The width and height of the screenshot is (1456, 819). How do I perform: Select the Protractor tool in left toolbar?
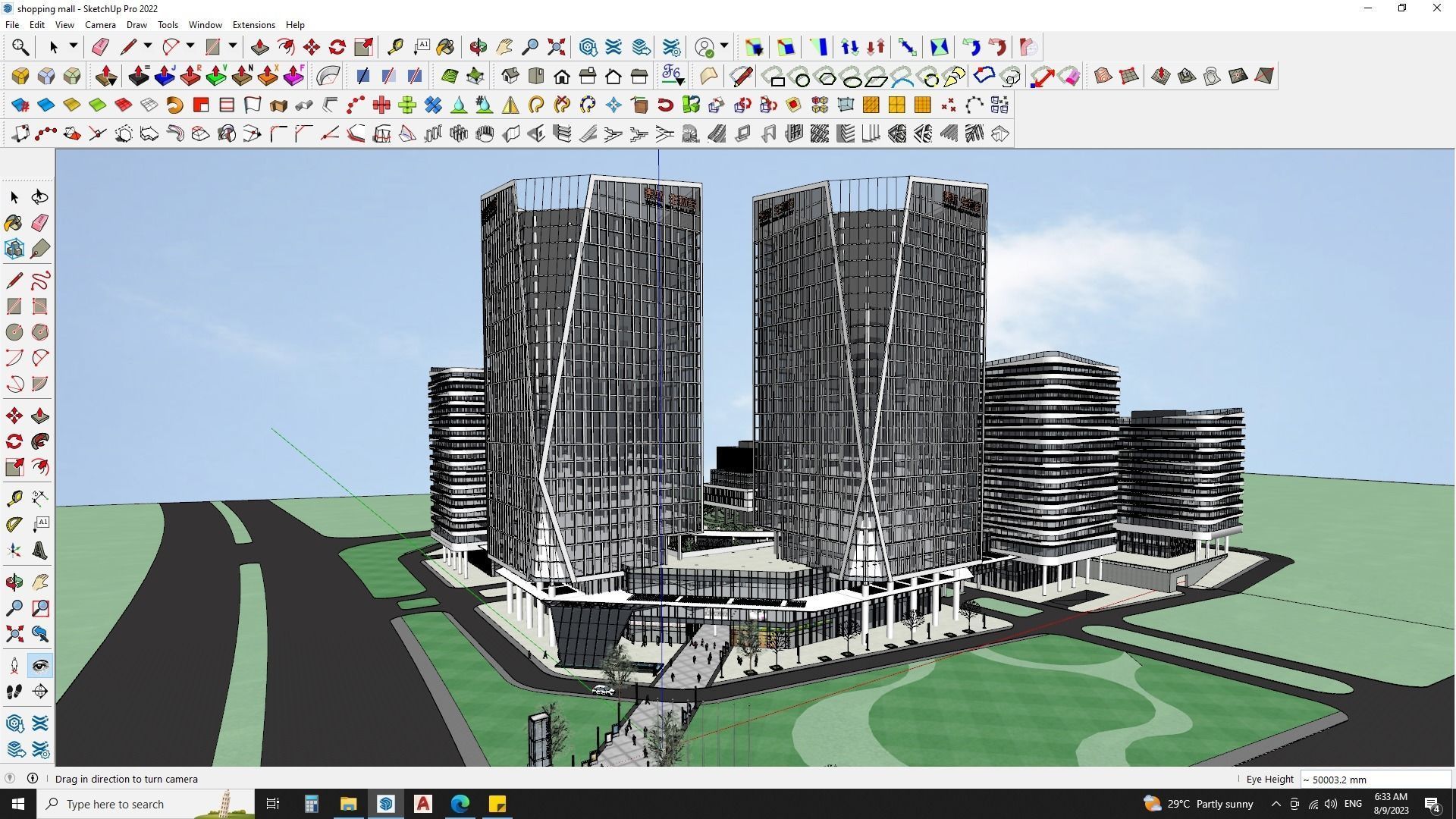pyautogui.click(x=14, y=524)
